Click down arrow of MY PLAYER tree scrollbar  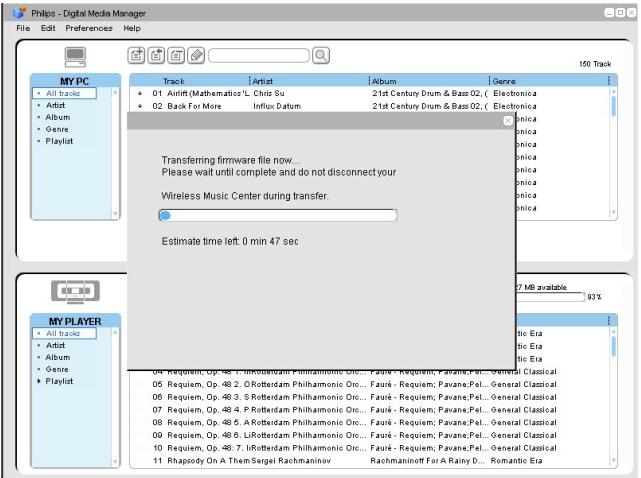tap(115, 462)
